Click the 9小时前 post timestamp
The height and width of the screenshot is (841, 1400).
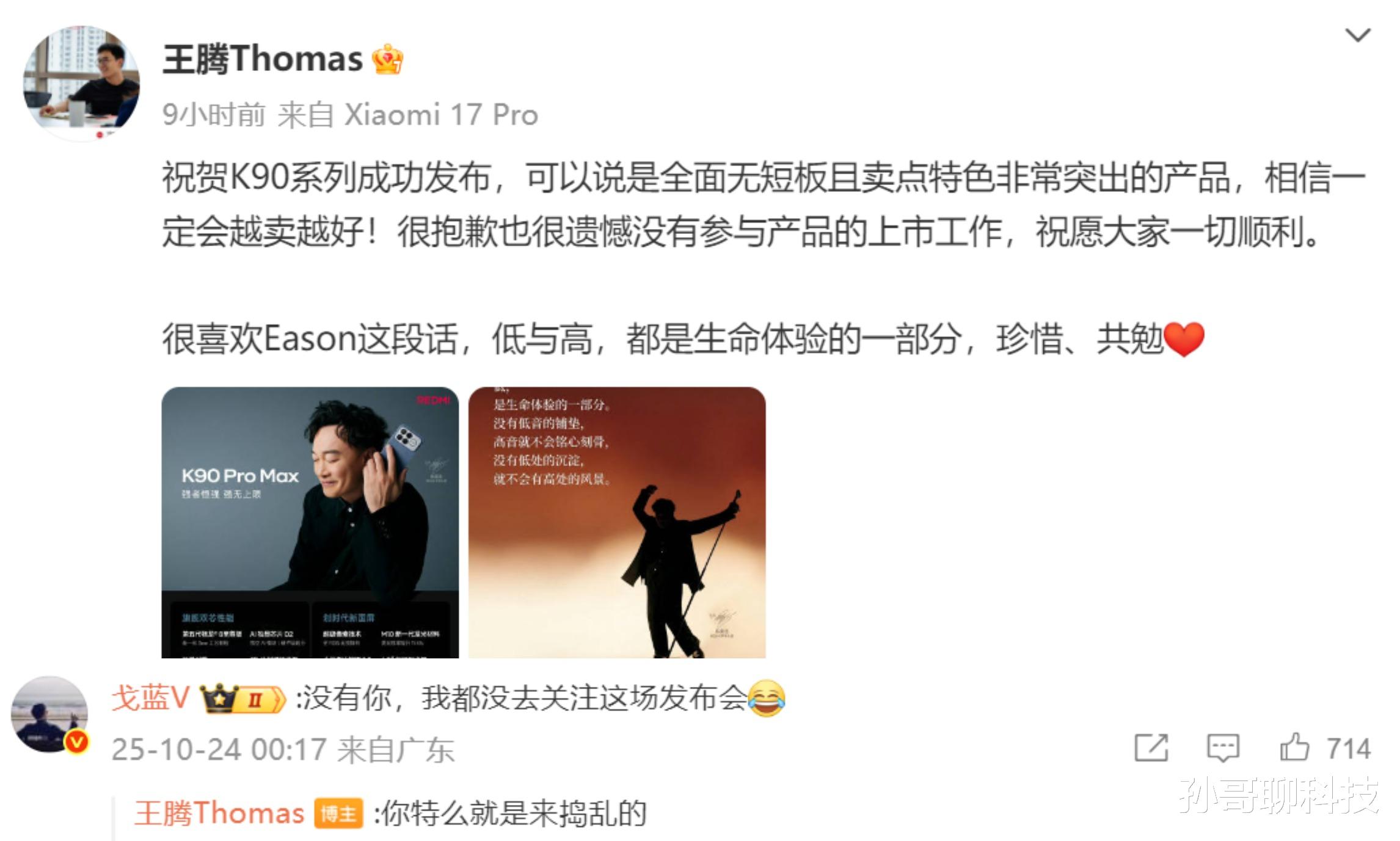tap(214, 115)
